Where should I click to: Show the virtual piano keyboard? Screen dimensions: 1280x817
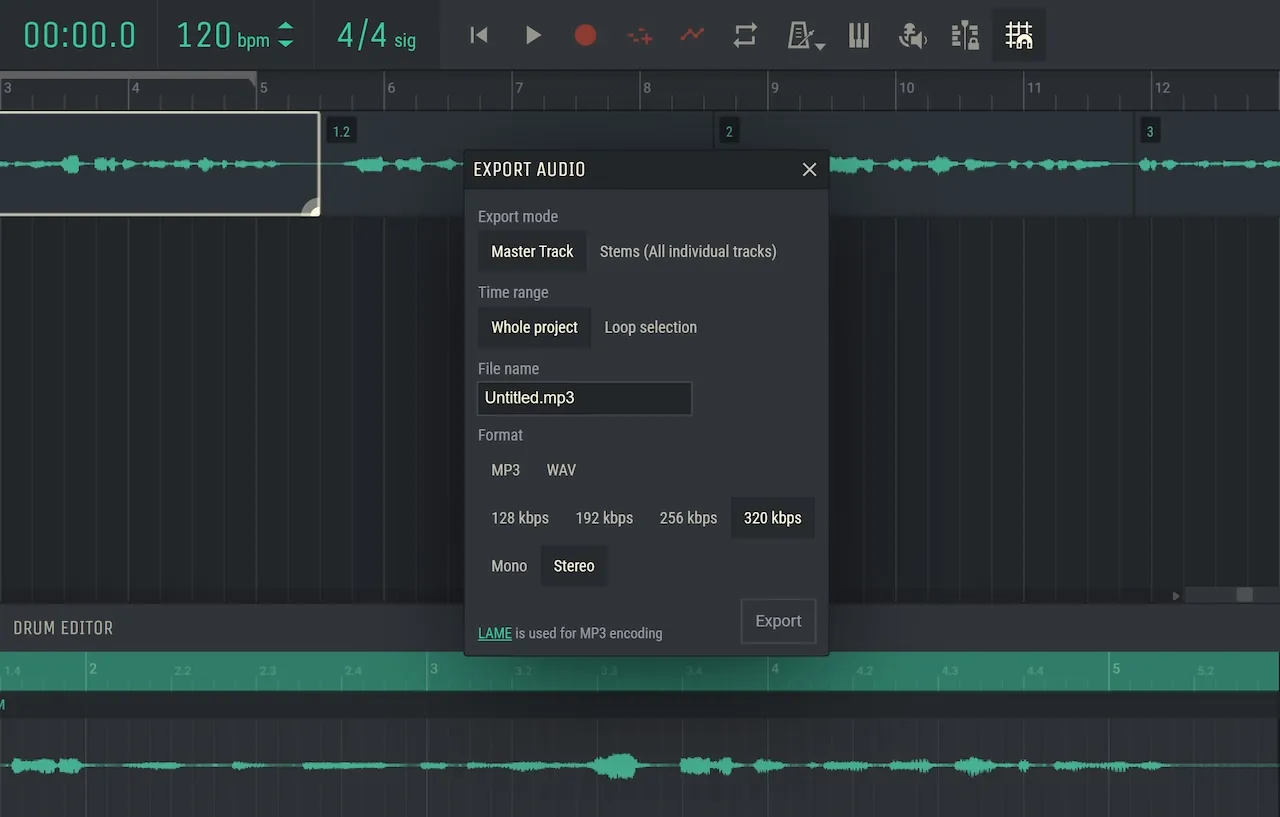pyautogui.click(x=858, y=35)
